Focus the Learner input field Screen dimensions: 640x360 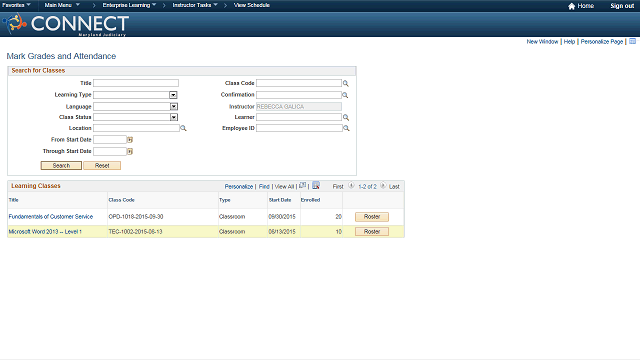coord(299,118)
